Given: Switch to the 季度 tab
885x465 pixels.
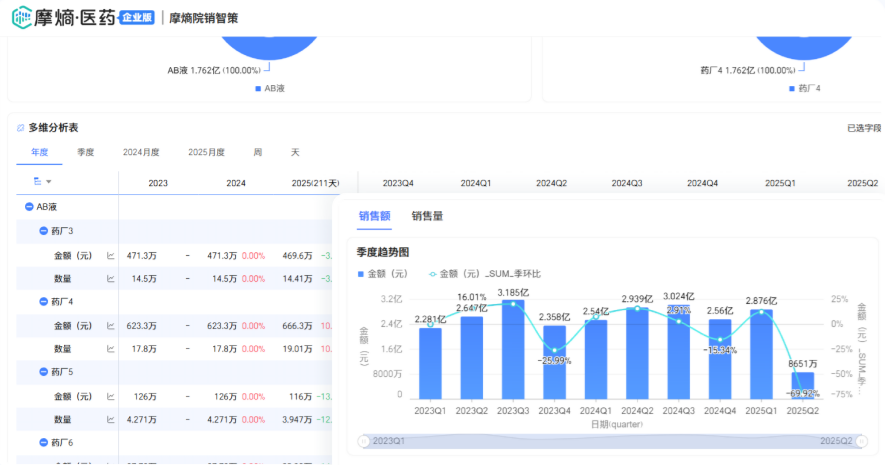Looking at the screenshot, I should coord(85,152).
